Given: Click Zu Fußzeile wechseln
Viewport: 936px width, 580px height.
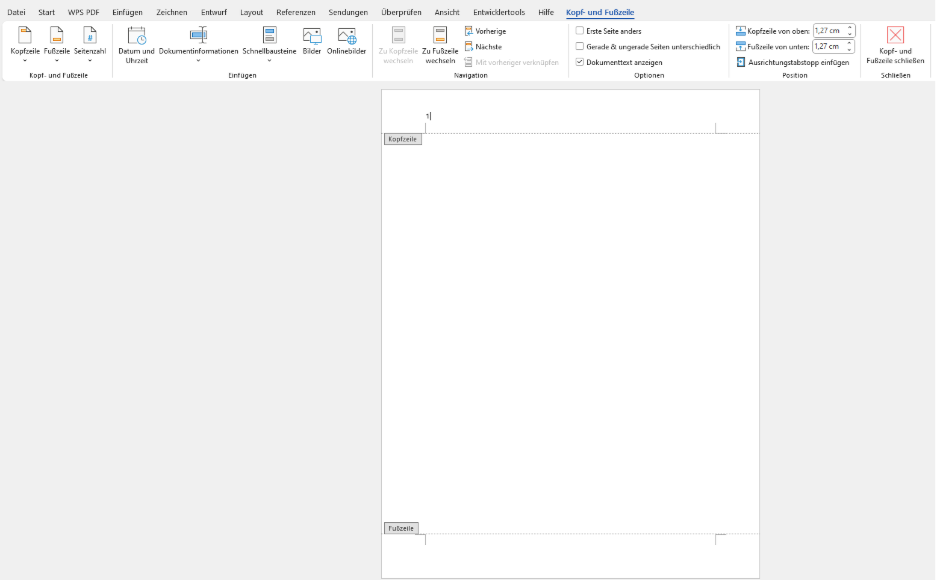Looking at the screenshot, I should (440, 45).
